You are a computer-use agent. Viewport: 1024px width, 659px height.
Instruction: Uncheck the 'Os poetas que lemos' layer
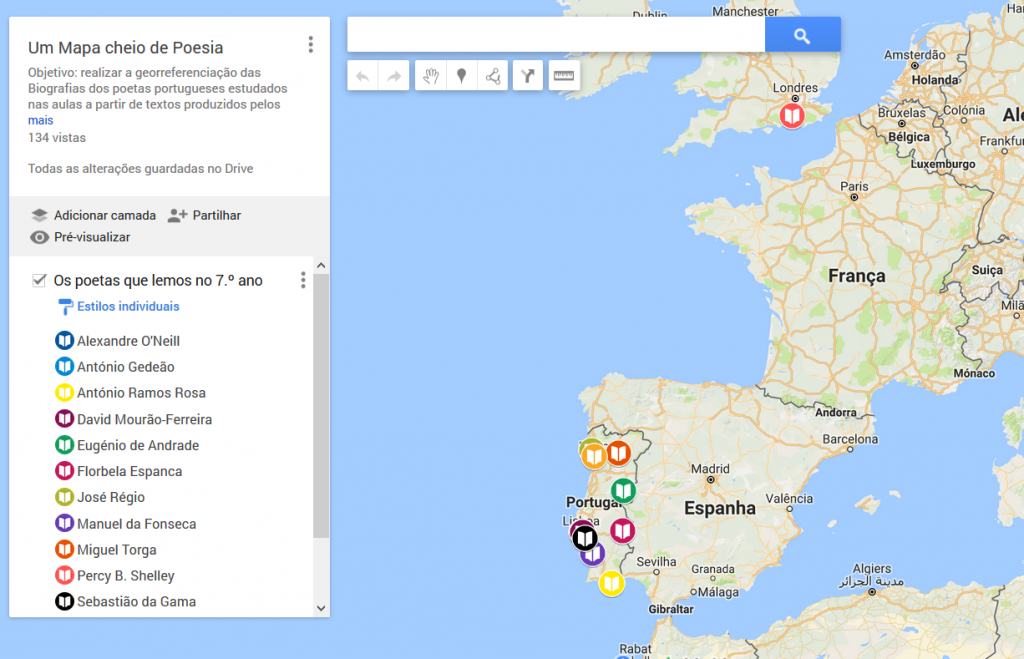(39, 280)
